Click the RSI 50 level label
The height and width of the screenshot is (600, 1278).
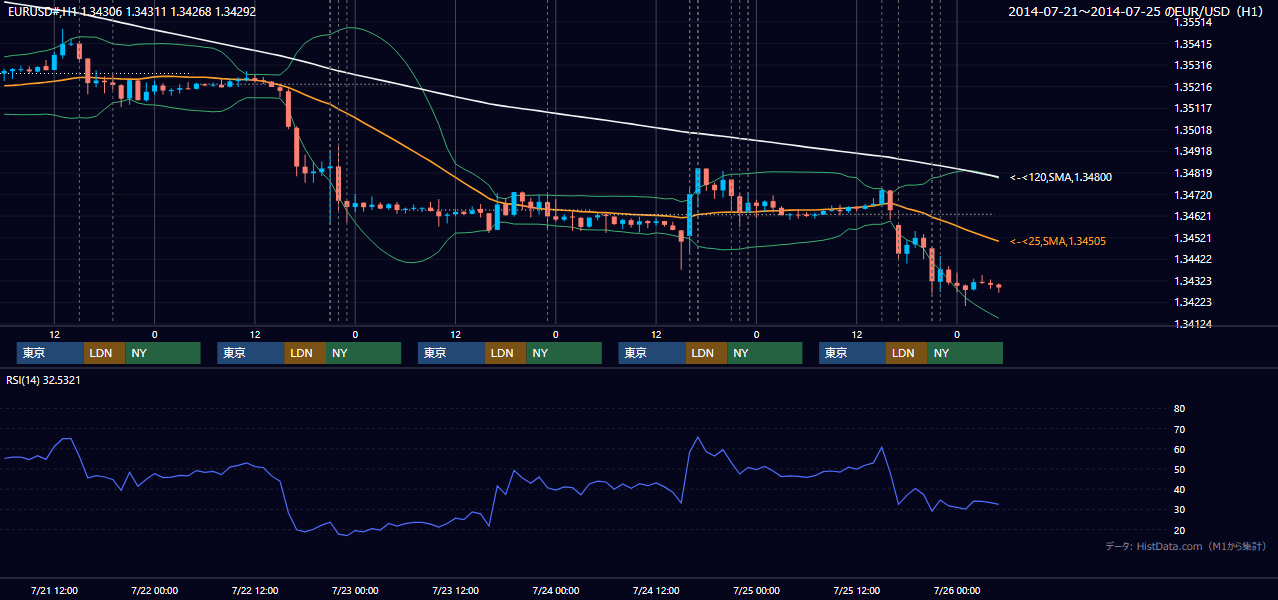tap(1179, 470)
